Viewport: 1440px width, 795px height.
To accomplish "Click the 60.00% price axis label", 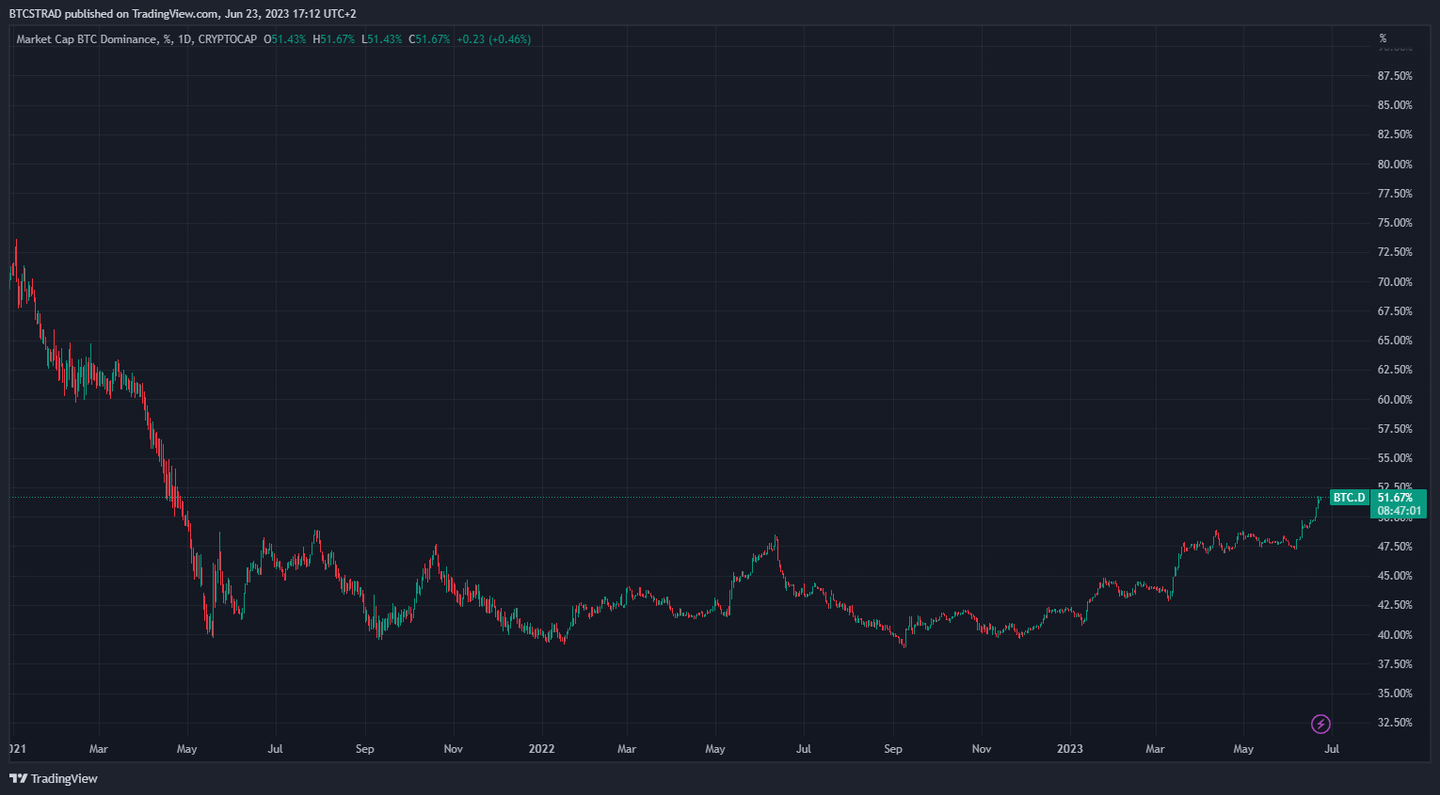I will pos(1394,399).
